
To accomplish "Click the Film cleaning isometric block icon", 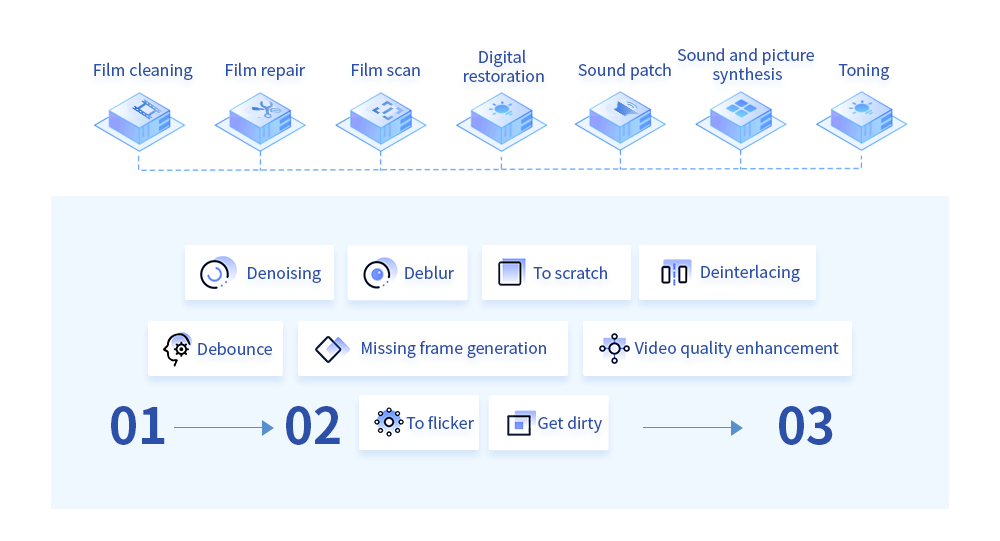I will 141,119.
